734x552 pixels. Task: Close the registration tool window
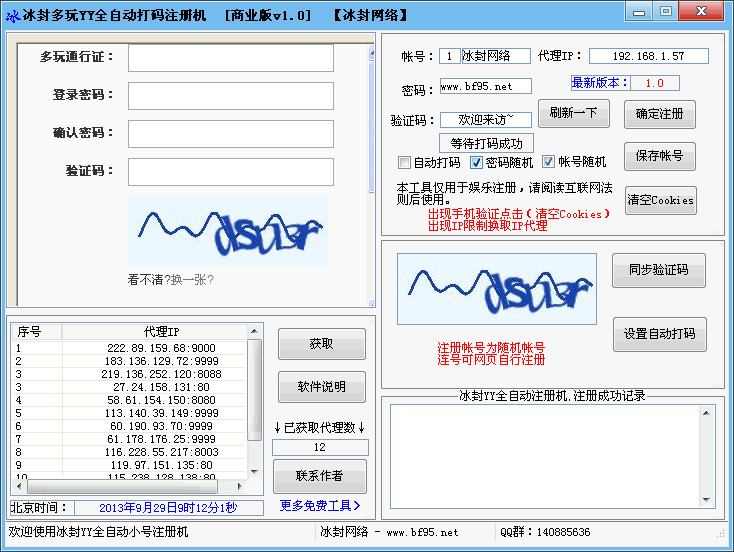(701, 12)
